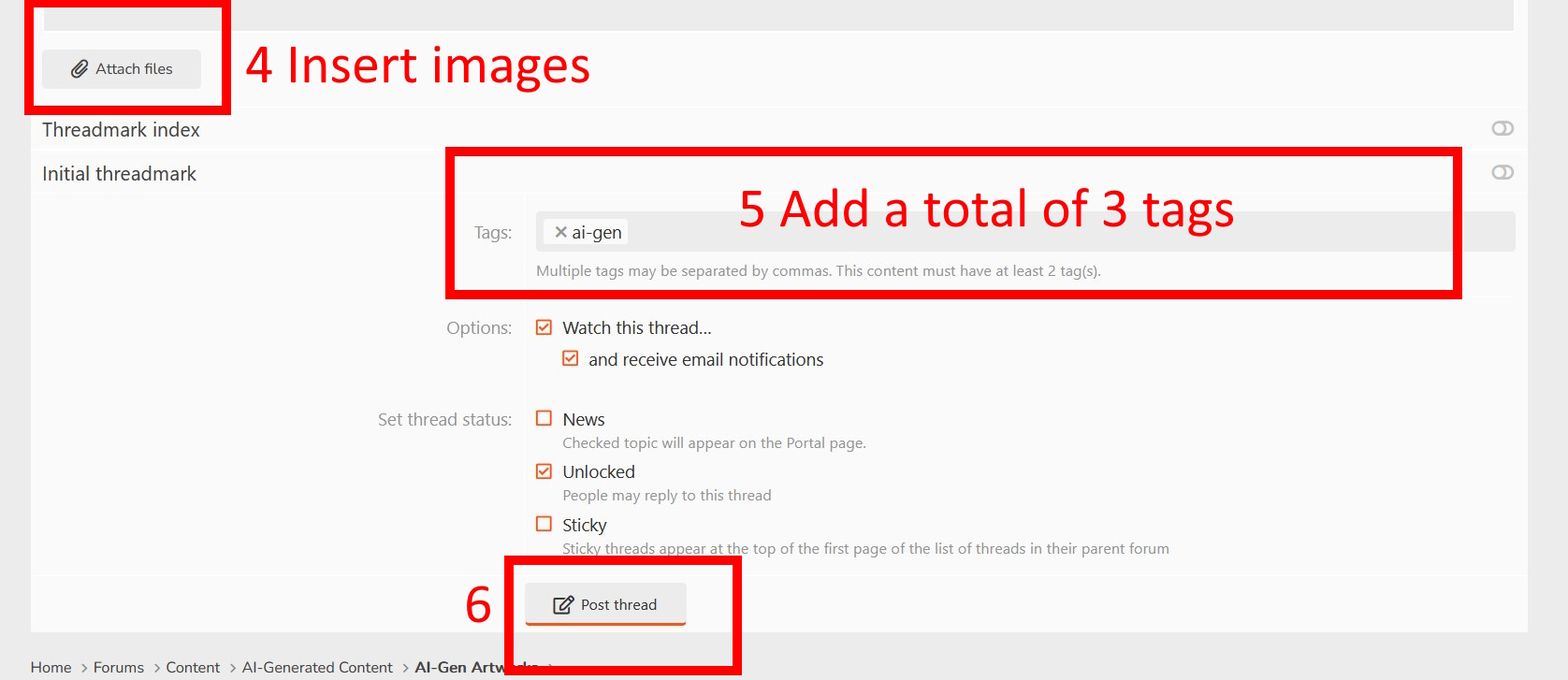The height and width of the screenshot is (680, 1568).
Task: Toggle the Threadmark index switch
Action: coord(1503,128)
